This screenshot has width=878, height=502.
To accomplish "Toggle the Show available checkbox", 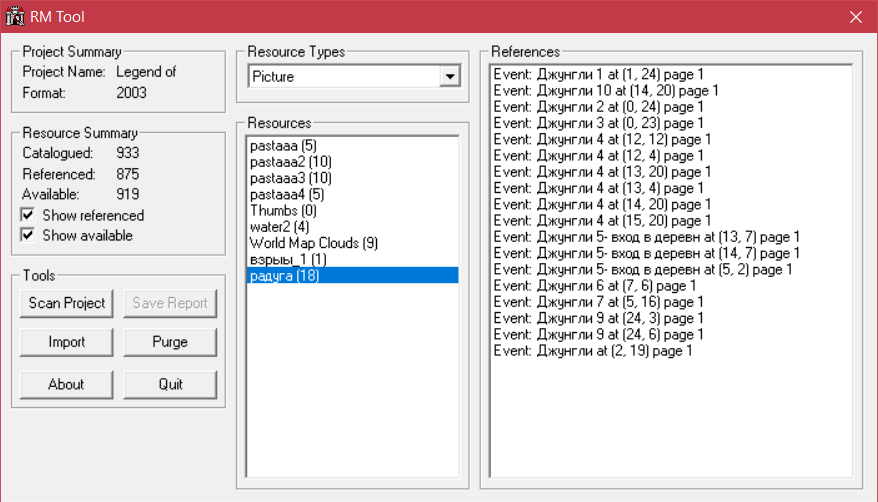I will click(x=29, y=236).
